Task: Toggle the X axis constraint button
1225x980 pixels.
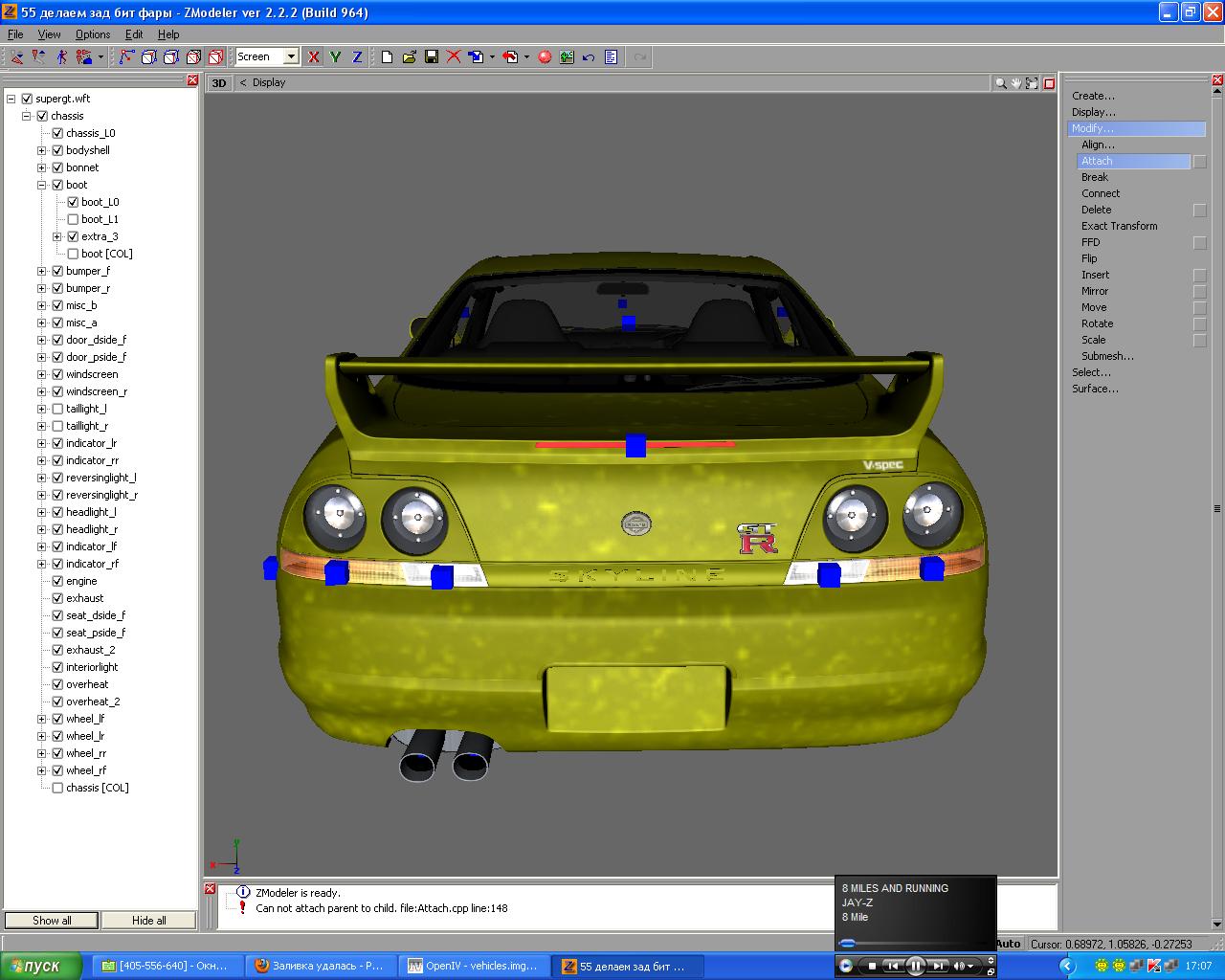Action: click(313, 57)
